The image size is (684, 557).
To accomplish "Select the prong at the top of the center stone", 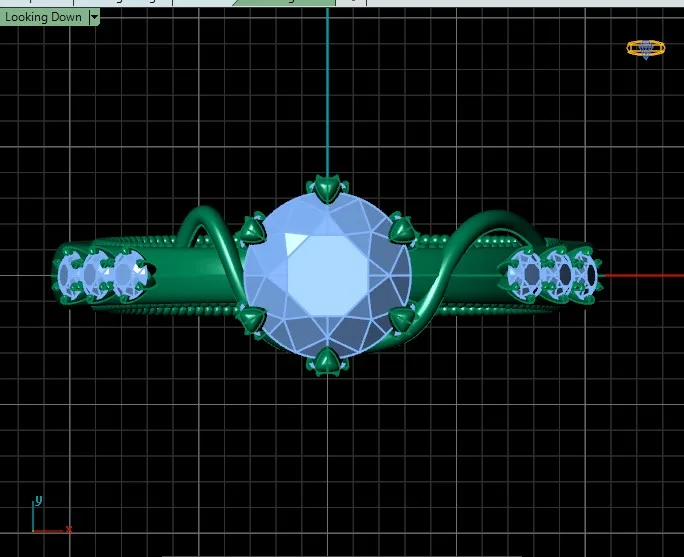I will pyautogui.click(x=327, y=189).
